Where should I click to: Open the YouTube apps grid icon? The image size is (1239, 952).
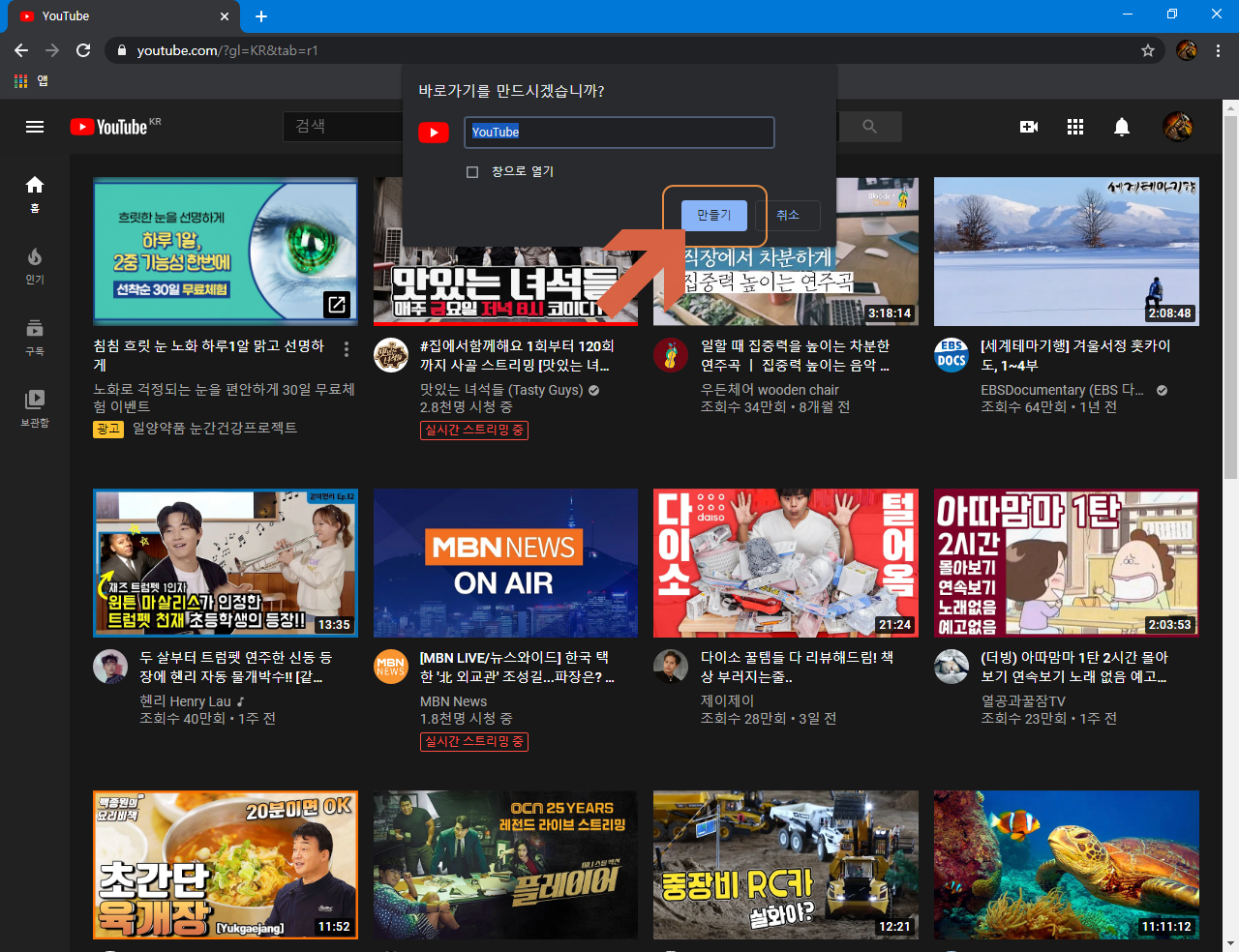pyautogui.click(x=1075, y=127)
